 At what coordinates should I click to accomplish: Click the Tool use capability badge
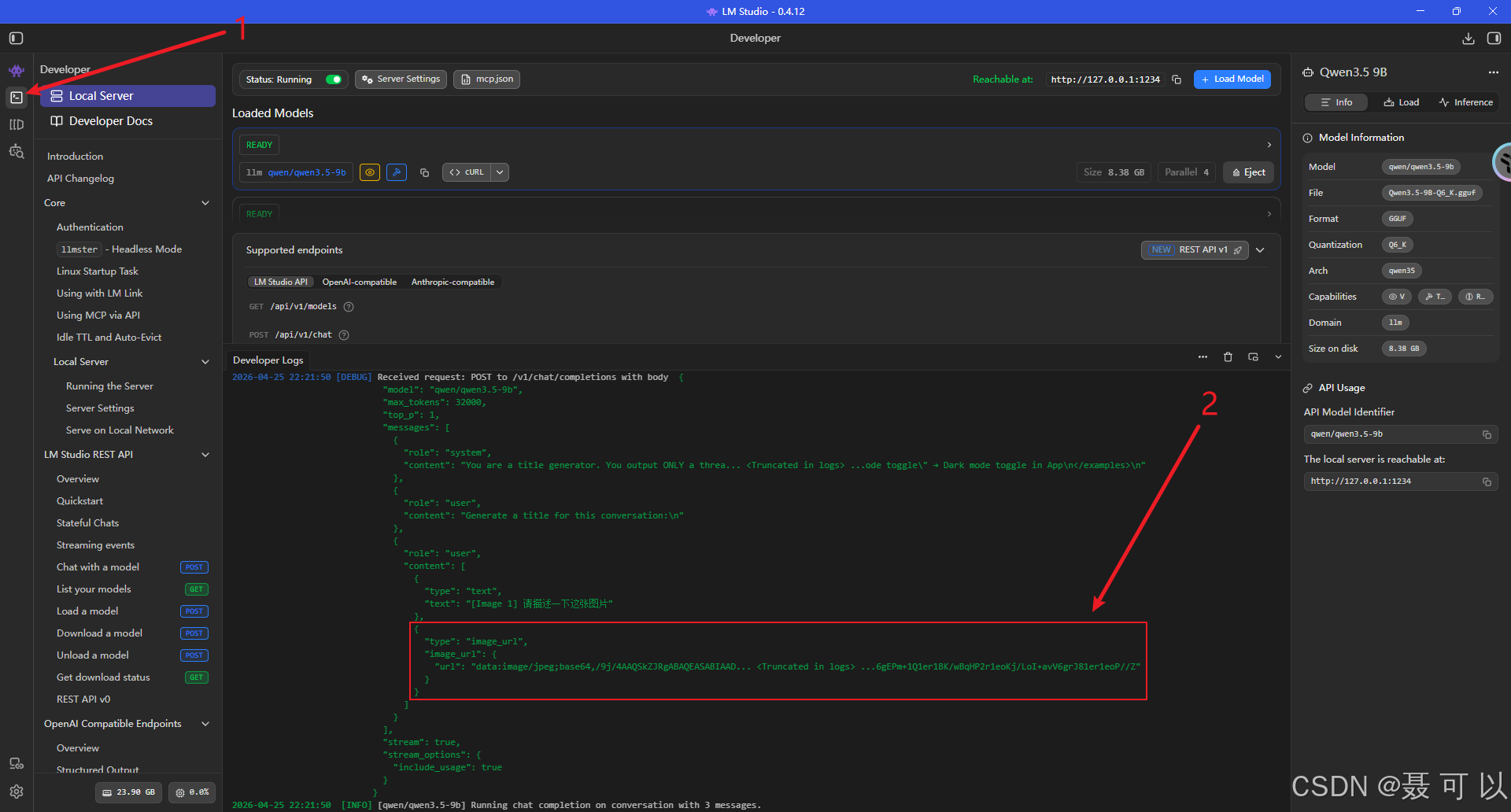[x=1435, y=297]
